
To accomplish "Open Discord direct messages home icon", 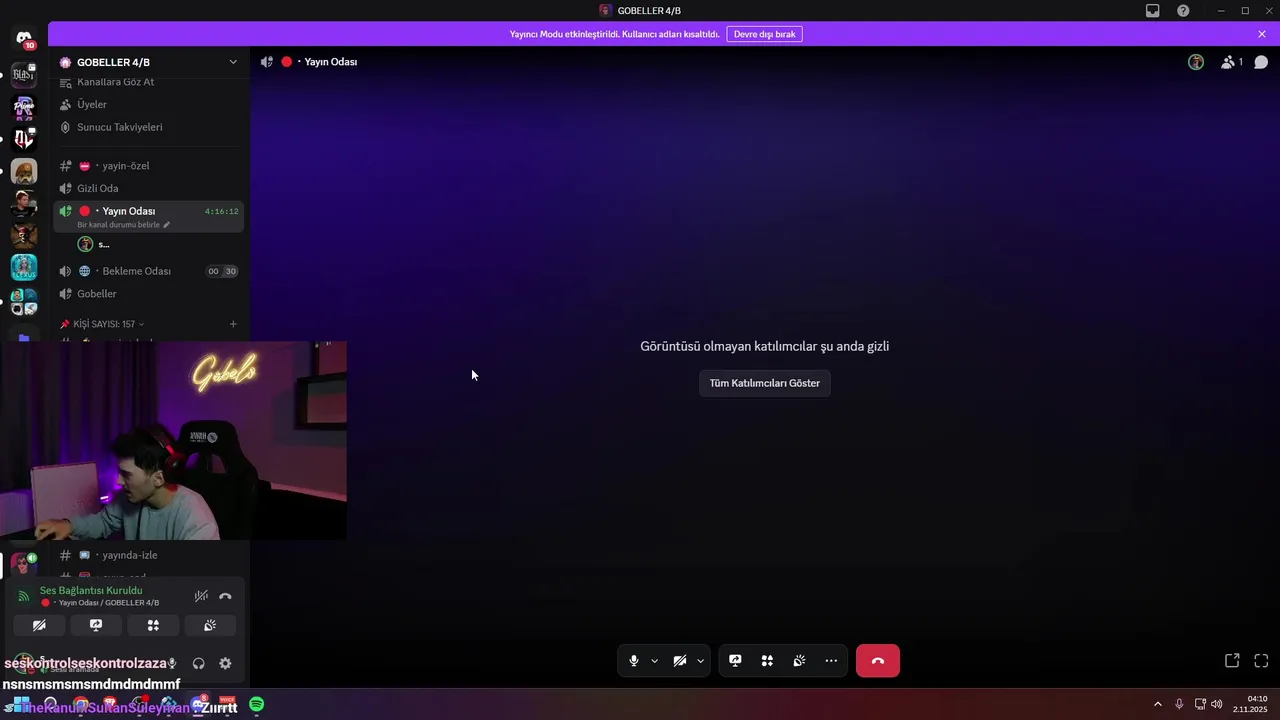I will tap(24, 38).
